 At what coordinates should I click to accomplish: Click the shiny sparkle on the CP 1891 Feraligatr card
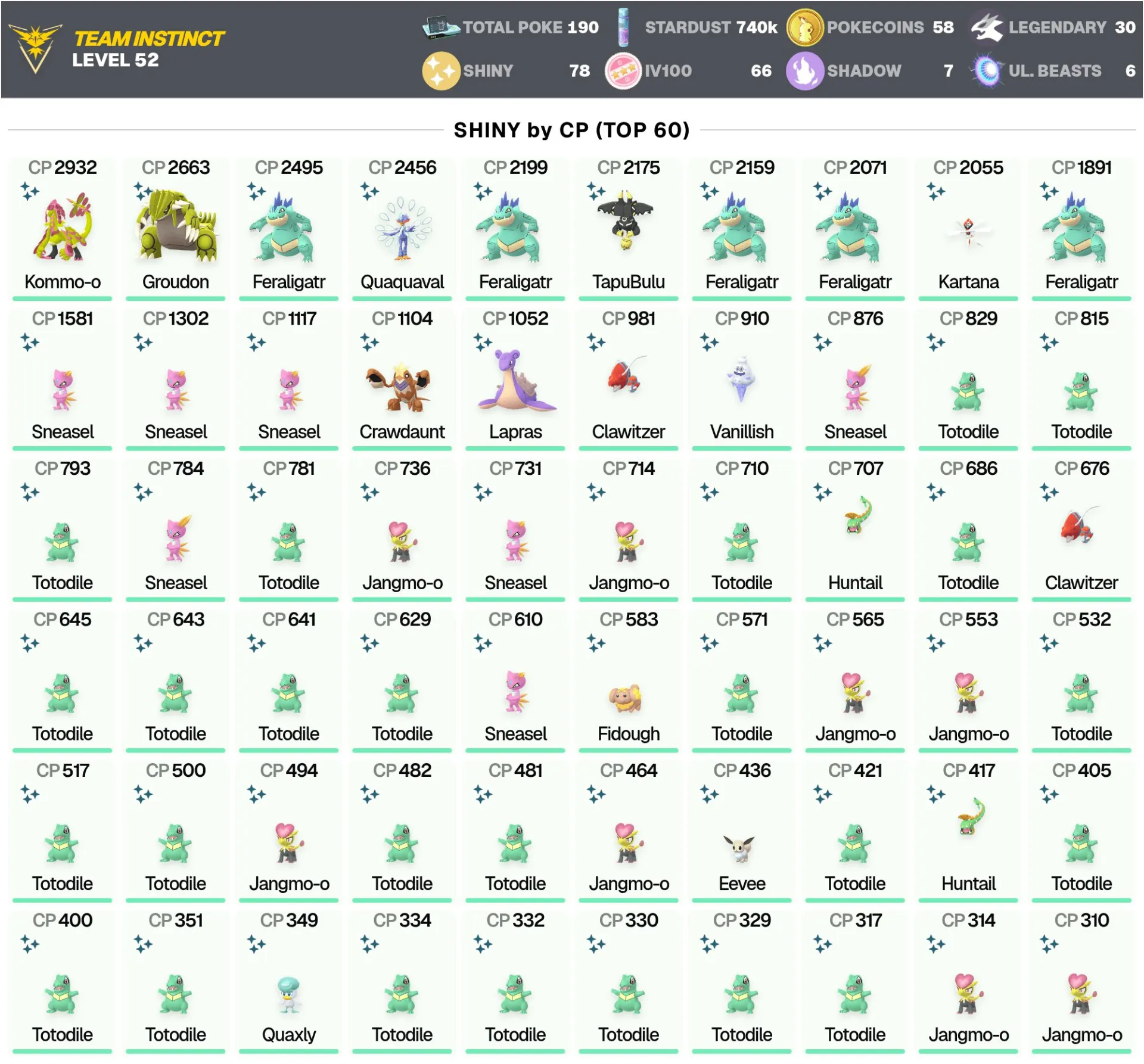click(1049, 192)
